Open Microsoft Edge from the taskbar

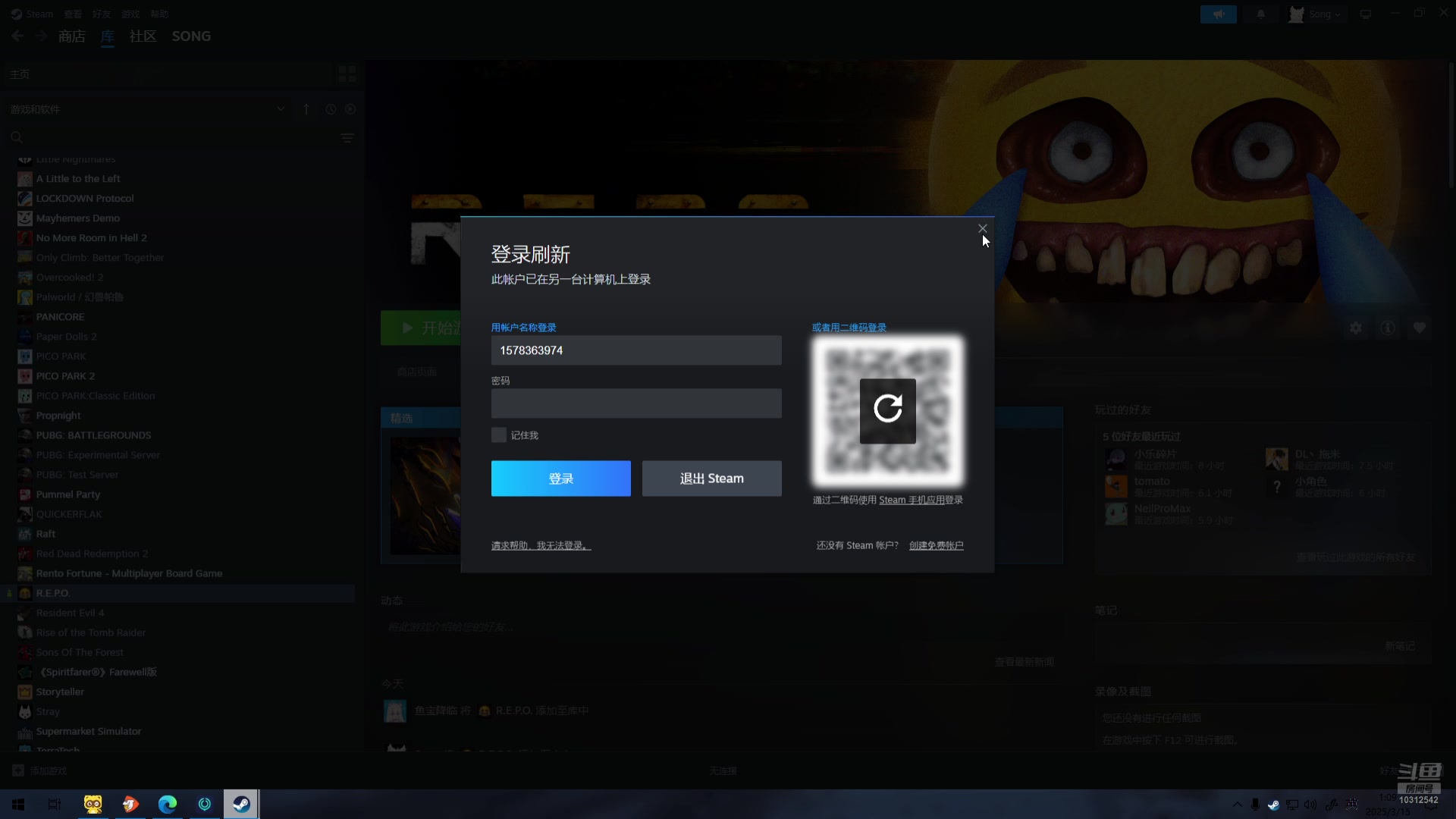click(167, 804)
